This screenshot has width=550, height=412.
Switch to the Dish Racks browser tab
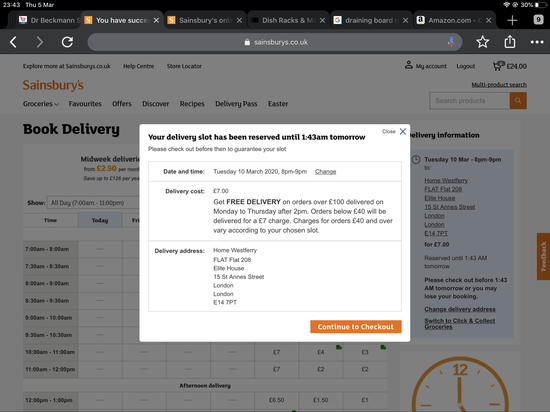(x=289, y=20)
